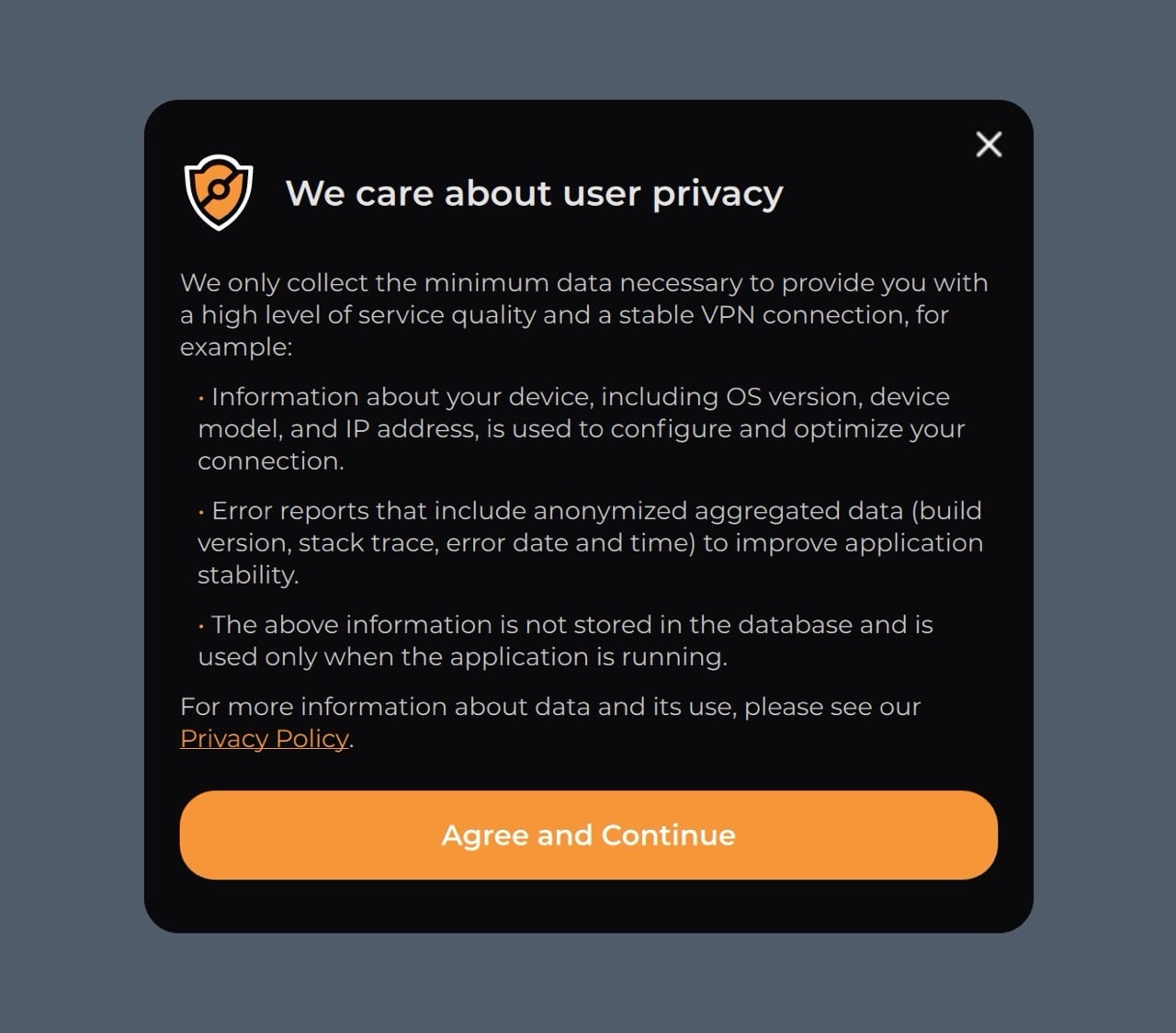This screenshot has height=1033, width=1176.
Task: Click the "We care about user privacy" heading
Action: pyautogui.click(x=534, y=194)
